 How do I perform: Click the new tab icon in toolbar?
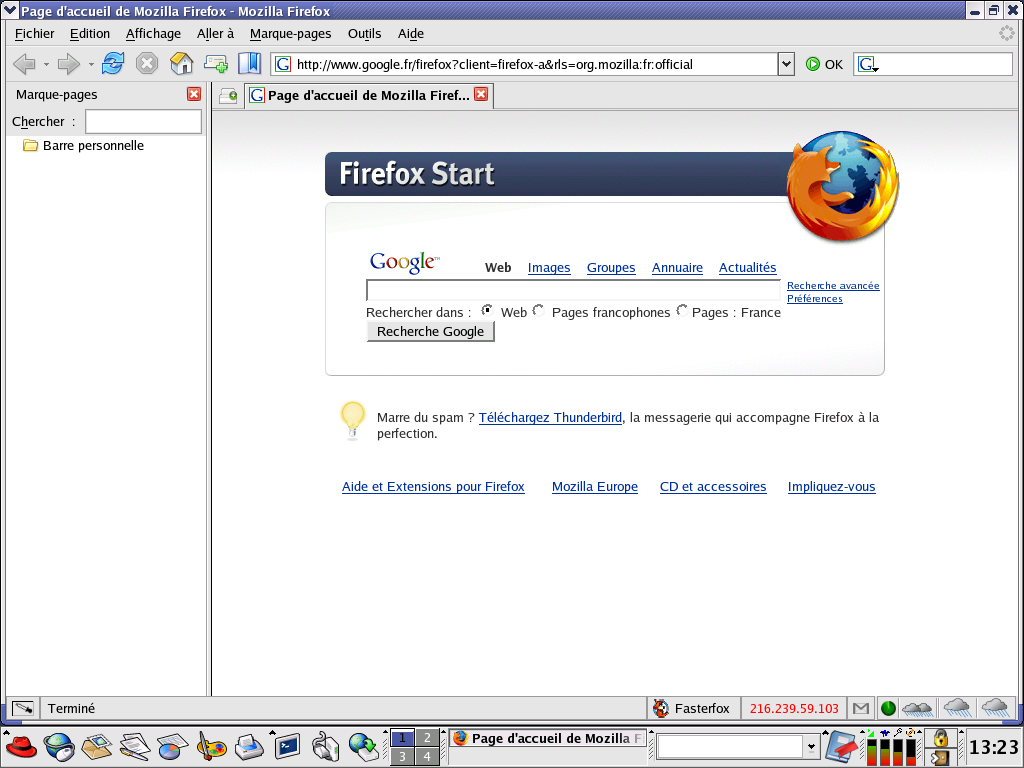click(215, 64)
